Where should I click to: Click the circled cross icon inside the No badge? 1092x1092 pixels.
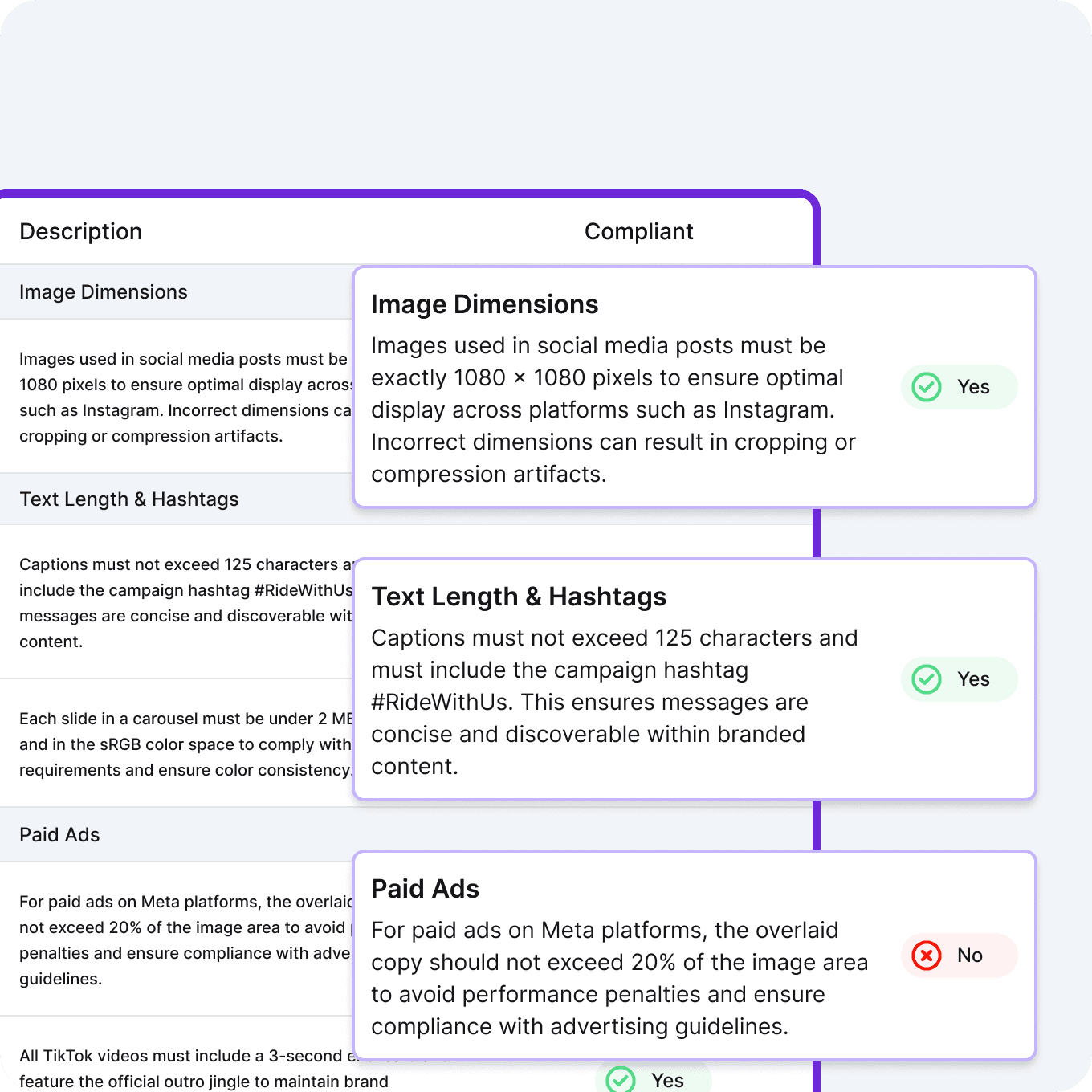926,955
